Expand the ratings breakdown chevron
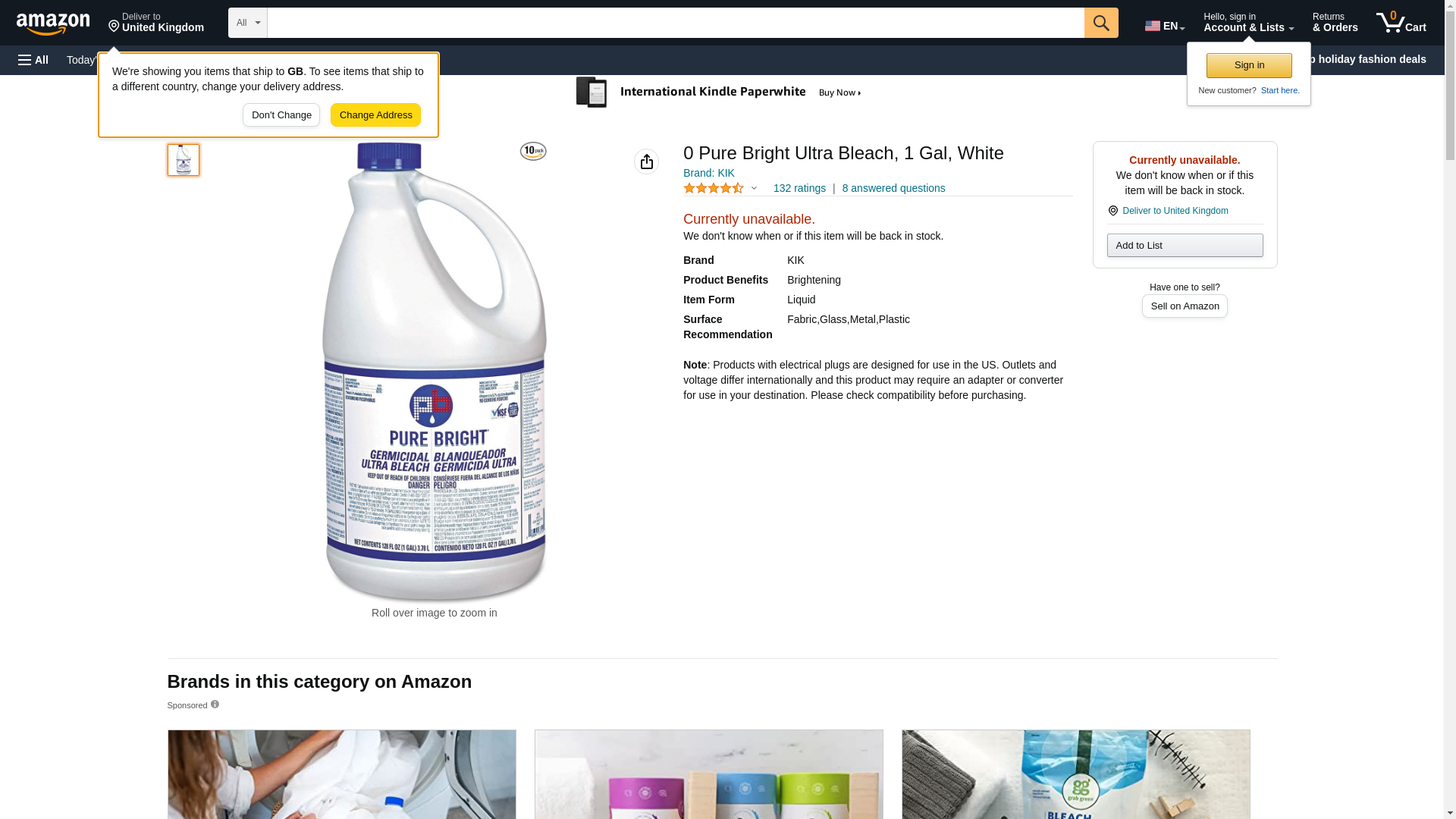The height and width of the screenshot is (819, 1456). tap(754, 188)
